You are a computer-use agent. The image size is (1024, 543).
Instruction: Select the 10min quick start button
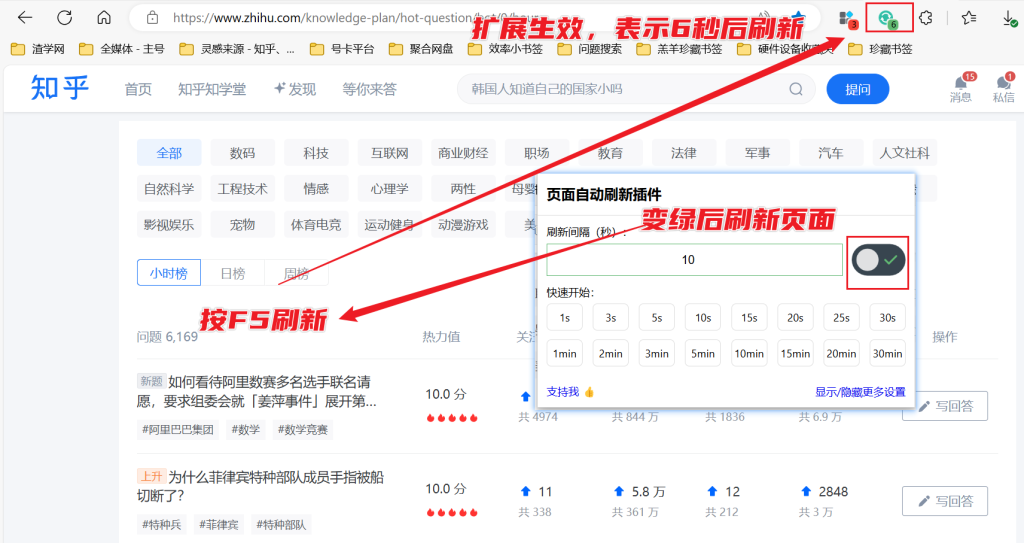749,354
